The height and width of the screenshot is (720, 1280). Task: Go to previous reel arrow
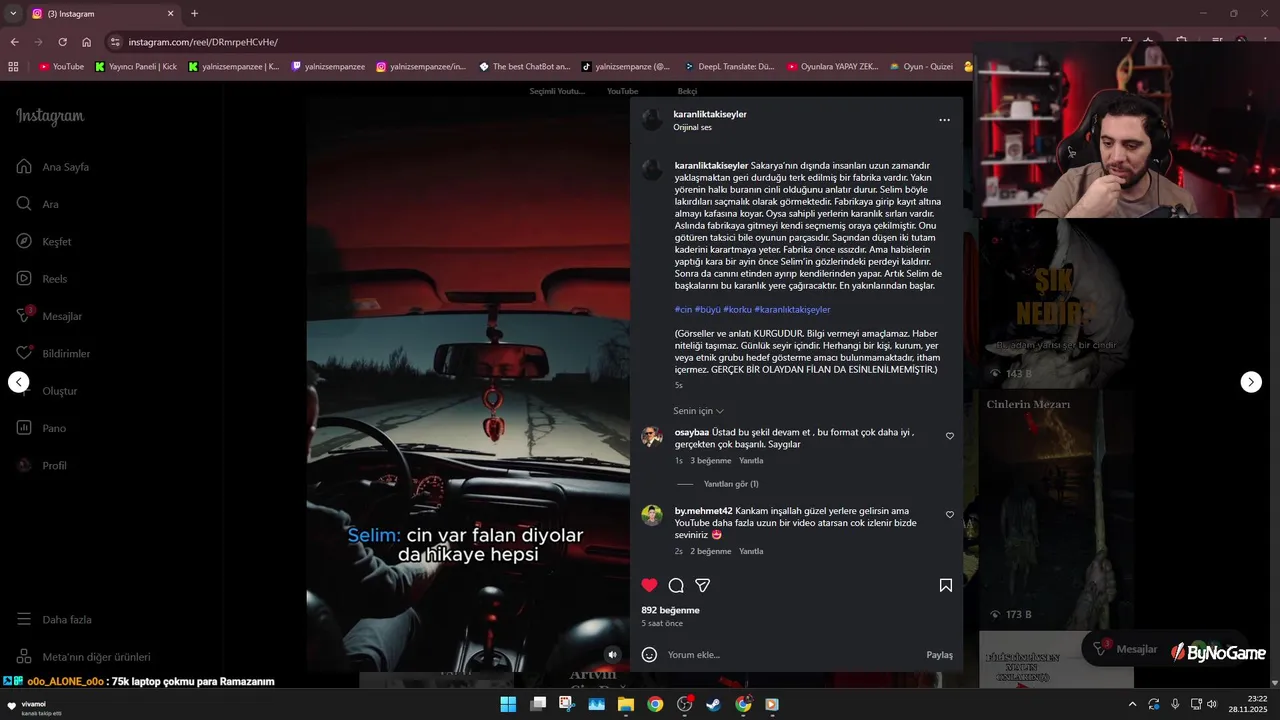click(19, 382)
